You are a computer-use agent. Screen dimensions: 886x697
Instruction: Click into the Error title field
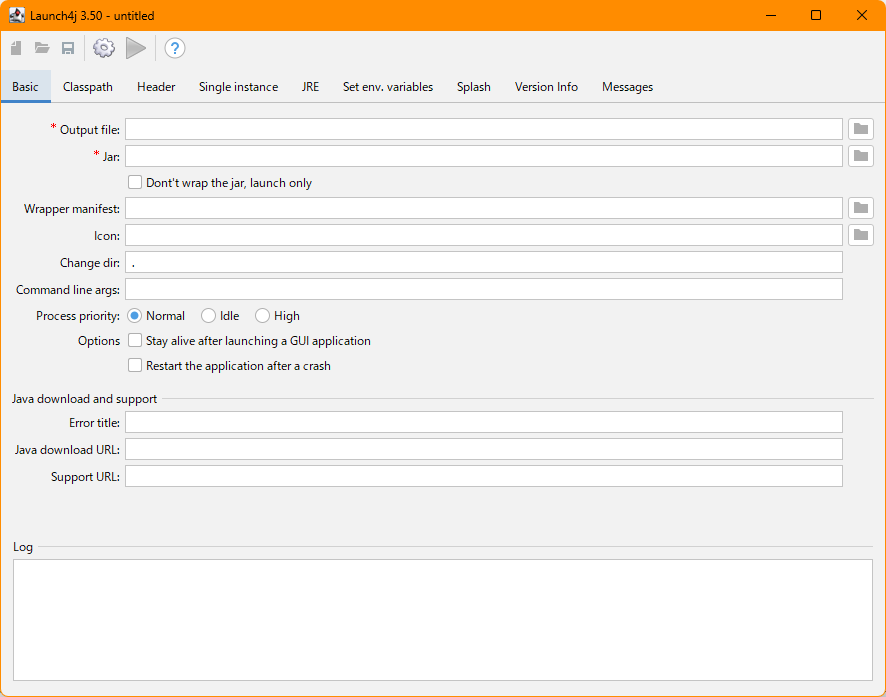pyautogui.click(x=484, y=422)
